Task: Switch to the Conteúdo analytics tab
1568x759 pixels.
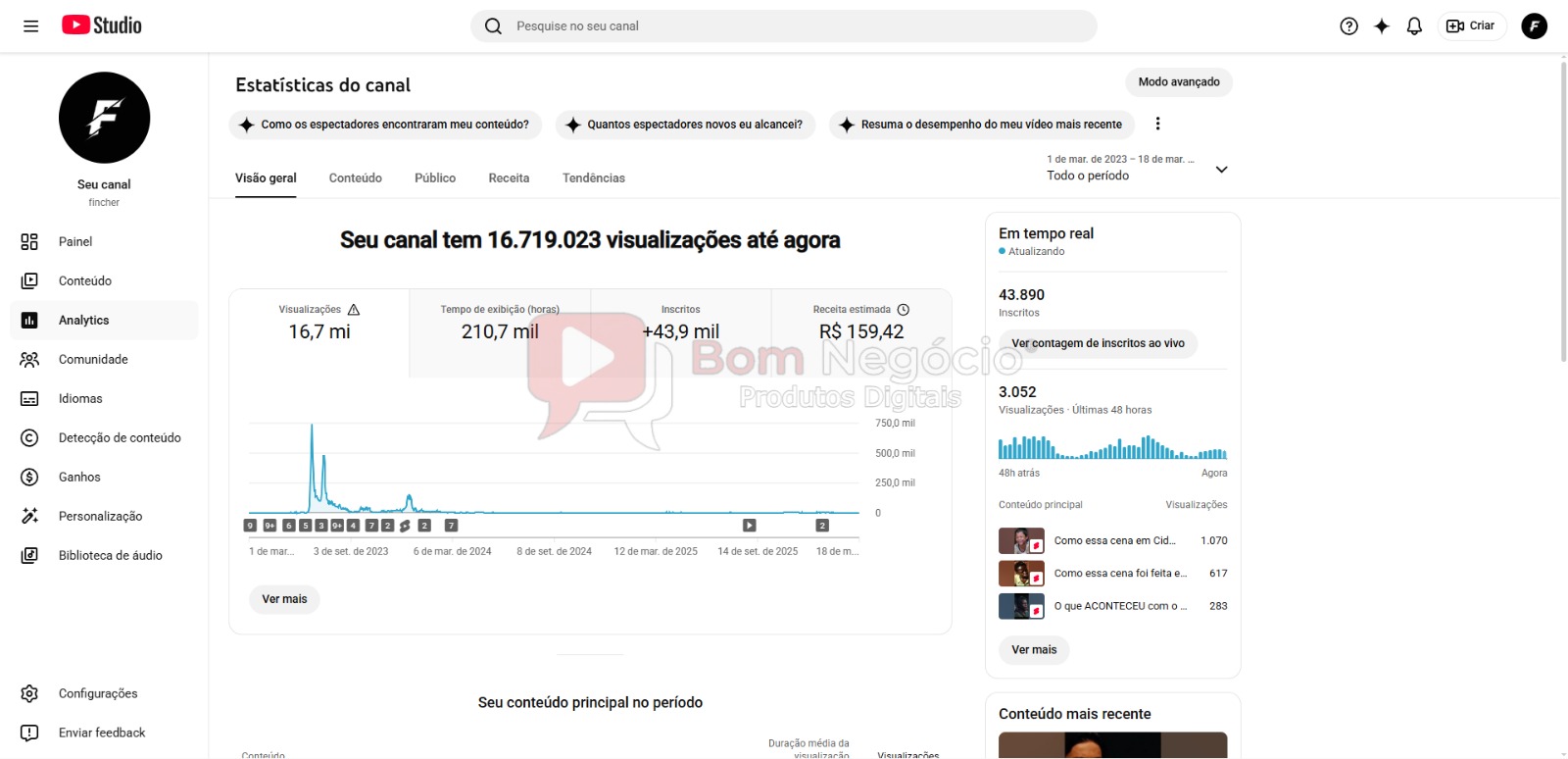Action: pyautogui.click(x=356, y=178)
